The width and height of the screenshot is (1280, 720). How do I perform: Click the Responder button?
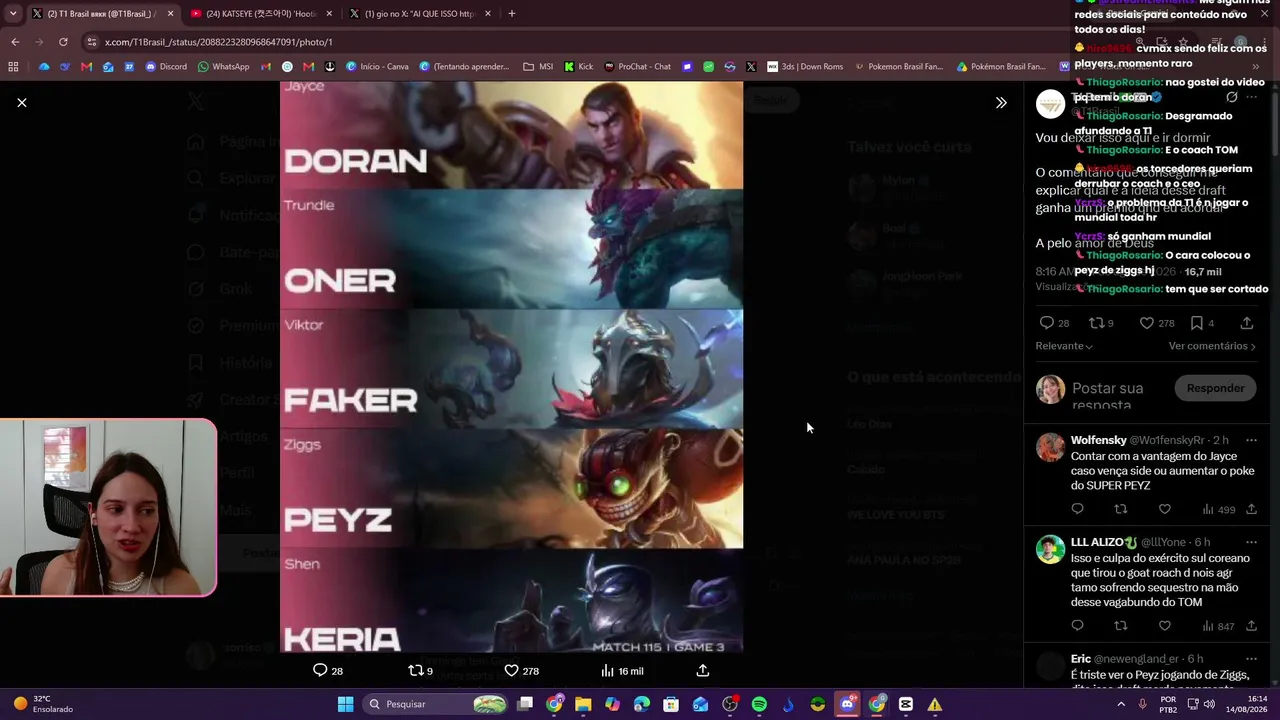(x=1215, y=388)
